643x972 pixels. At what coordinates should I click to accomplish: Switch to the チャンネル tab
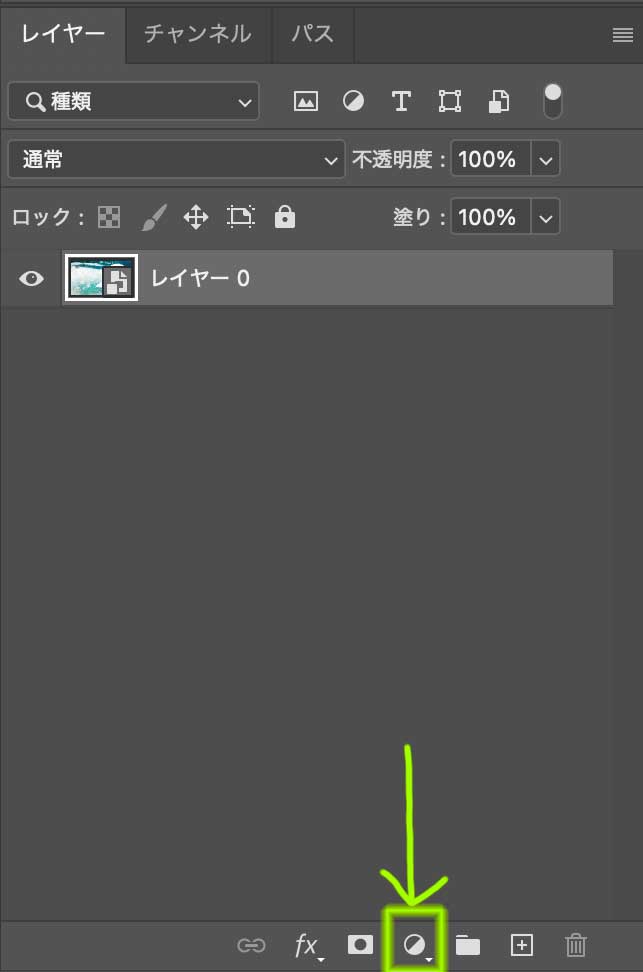[197, 34]
